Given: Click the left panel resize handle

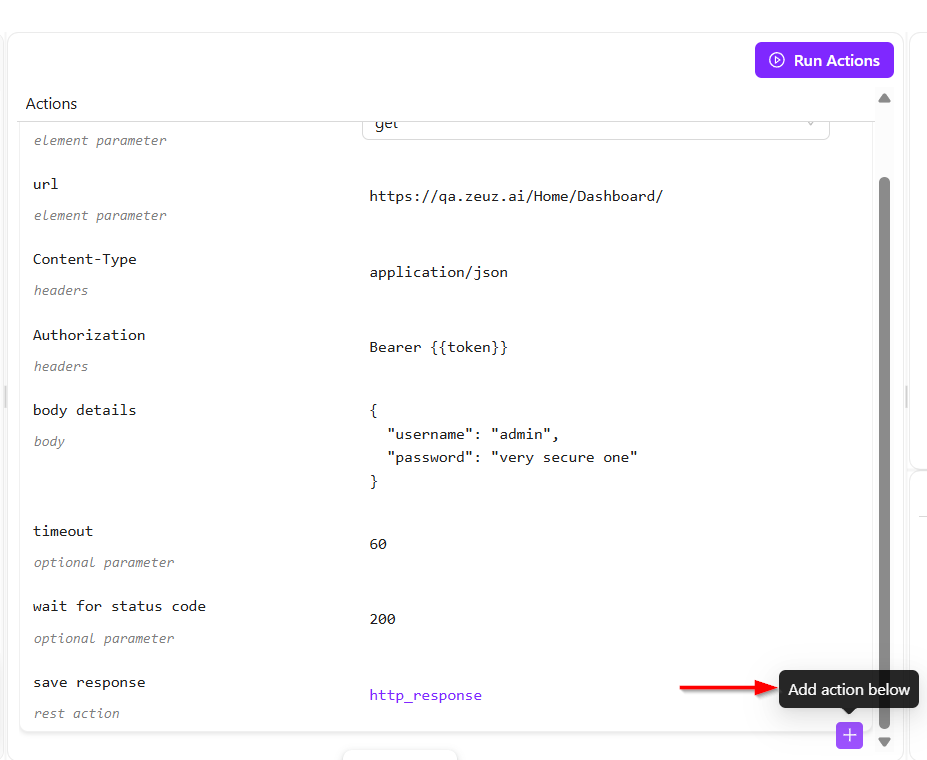Looking at the screenshot, I should coord(4,397).
